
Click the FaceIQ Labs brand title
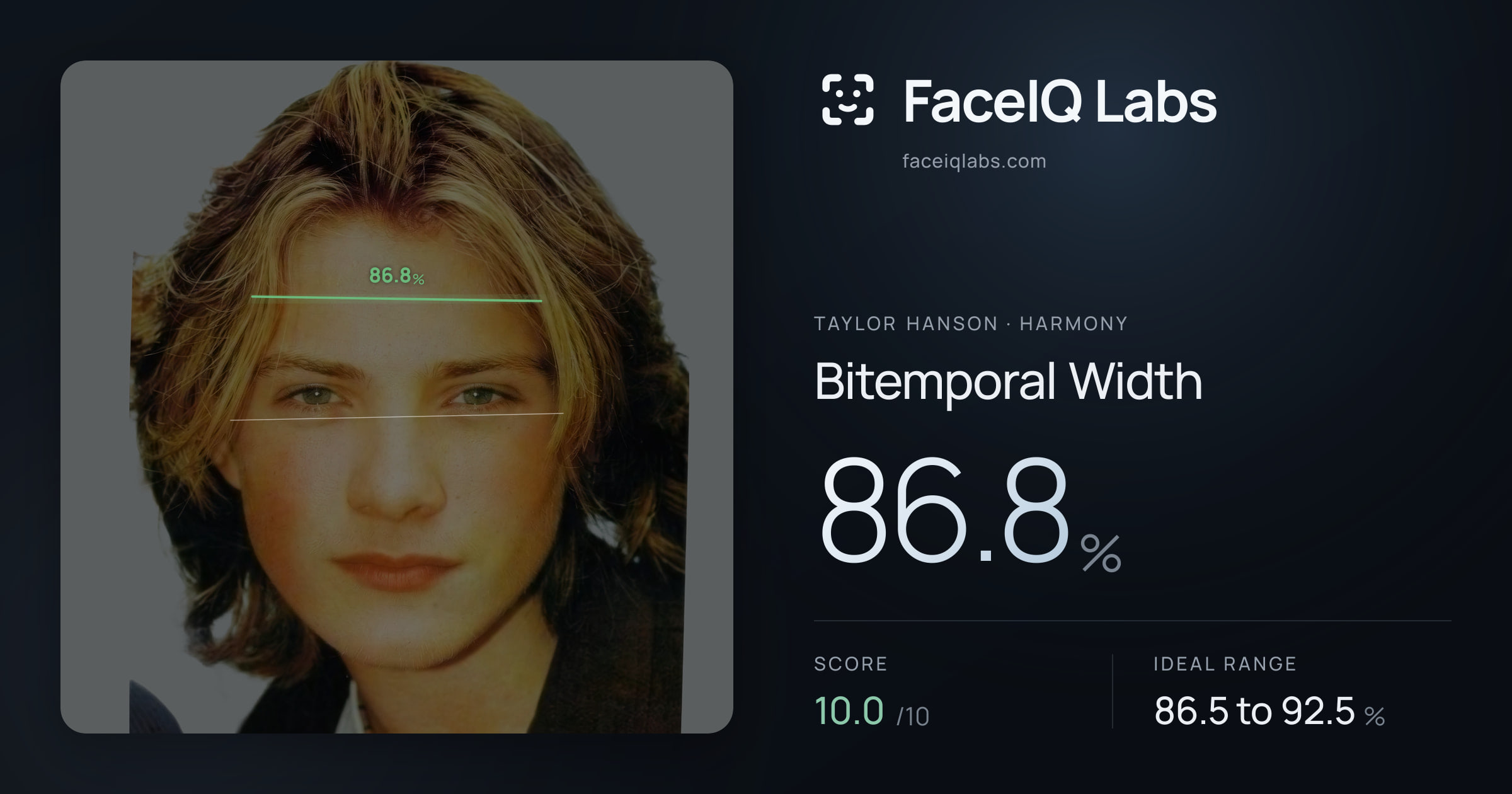1060,101
